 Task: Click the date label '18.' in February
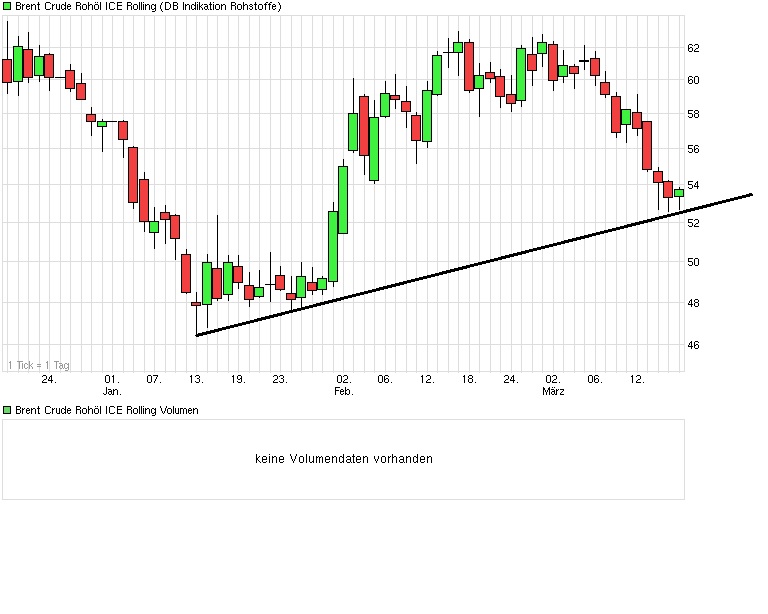[469, 379]
